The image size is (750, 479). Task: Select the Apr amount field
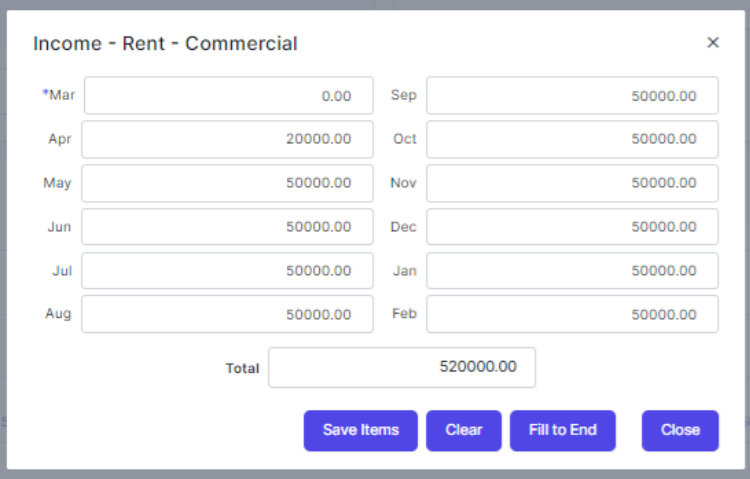pos(227,139)
